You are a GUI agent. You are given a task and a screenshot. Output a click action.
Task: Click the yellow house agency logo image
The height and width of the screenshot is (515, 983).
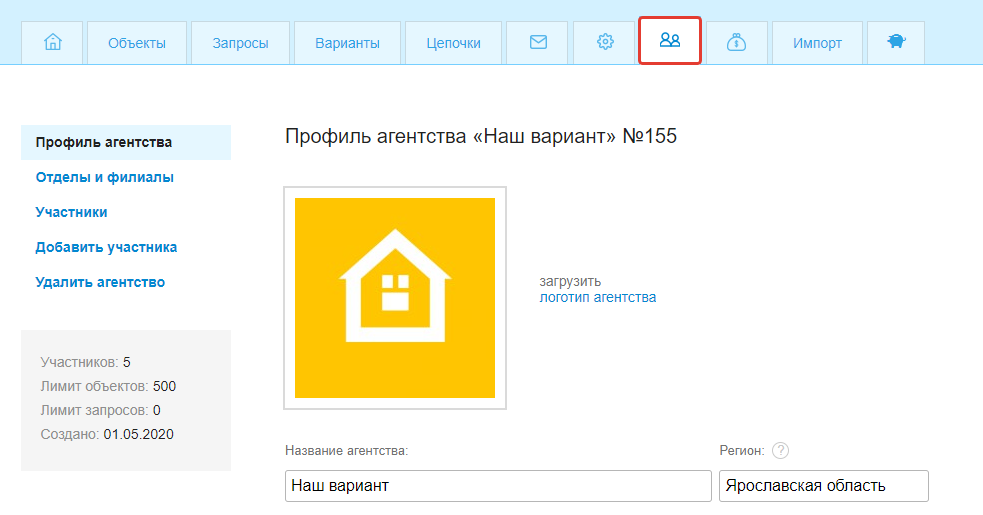point(395,298)
